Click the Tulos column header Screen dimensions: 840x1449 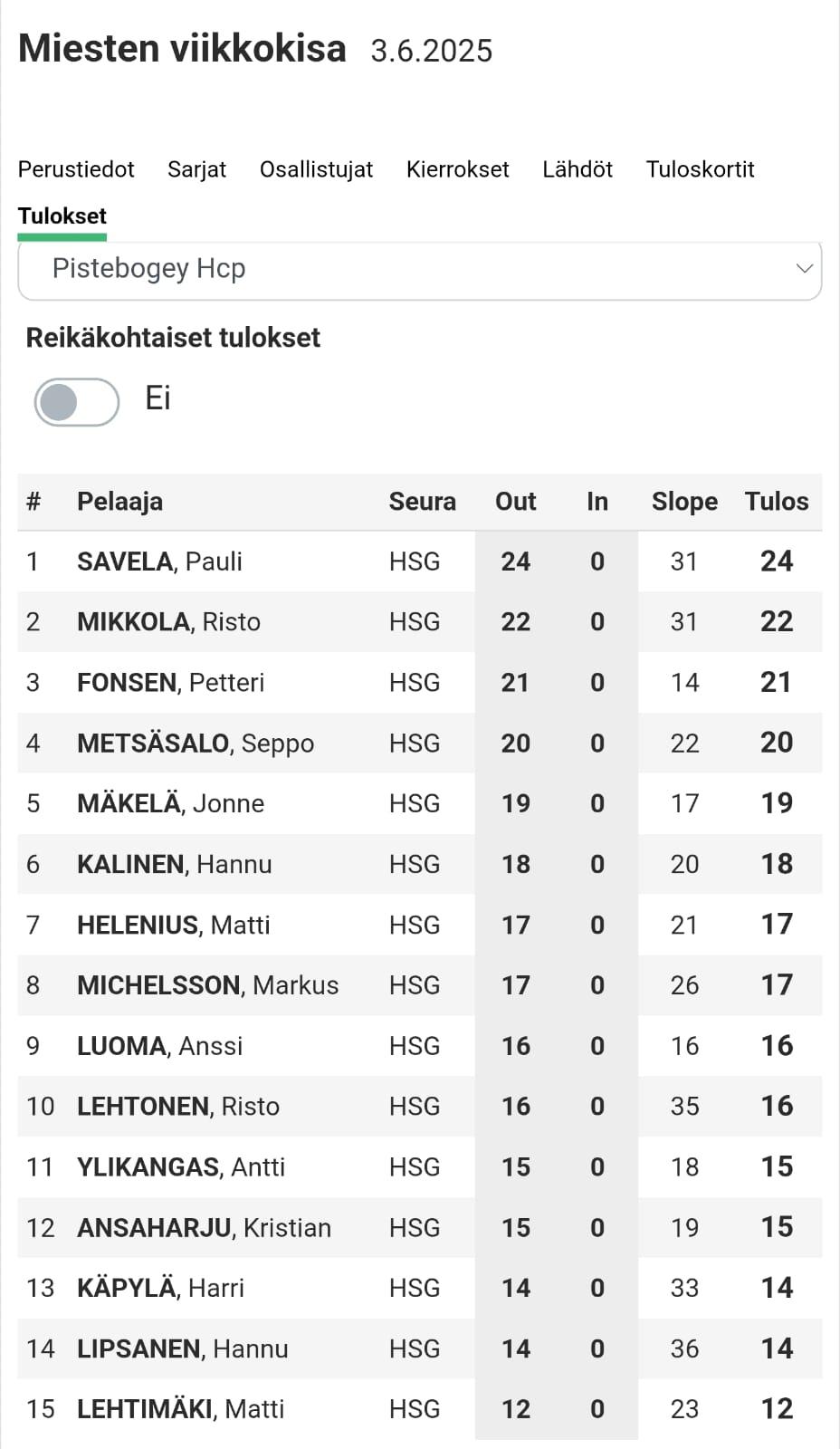pos(777,502)
